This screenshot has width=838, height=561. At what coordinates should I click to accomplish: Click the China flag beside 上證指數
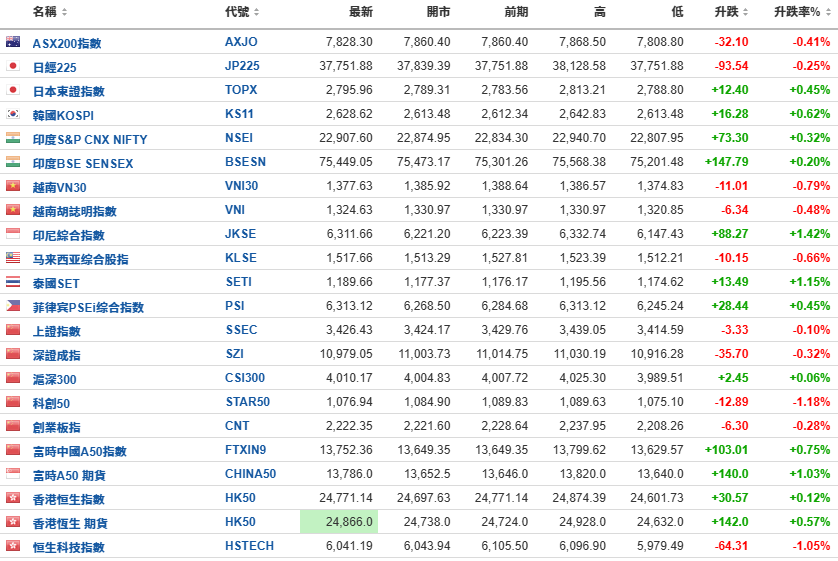click(x=13, y=330)
